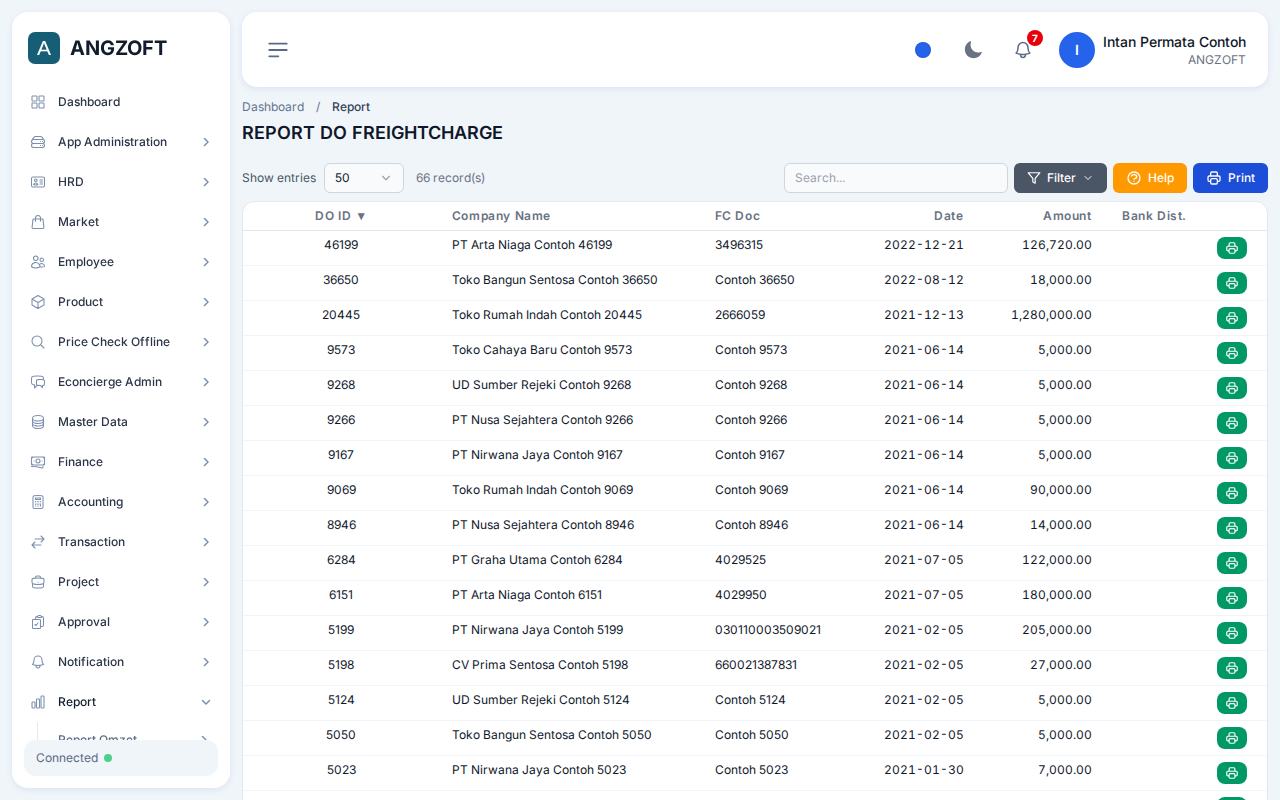Click the ANGZOFT logo icon
The width and height of the screenshot is (1280, 800).
(x=44, y=48)
